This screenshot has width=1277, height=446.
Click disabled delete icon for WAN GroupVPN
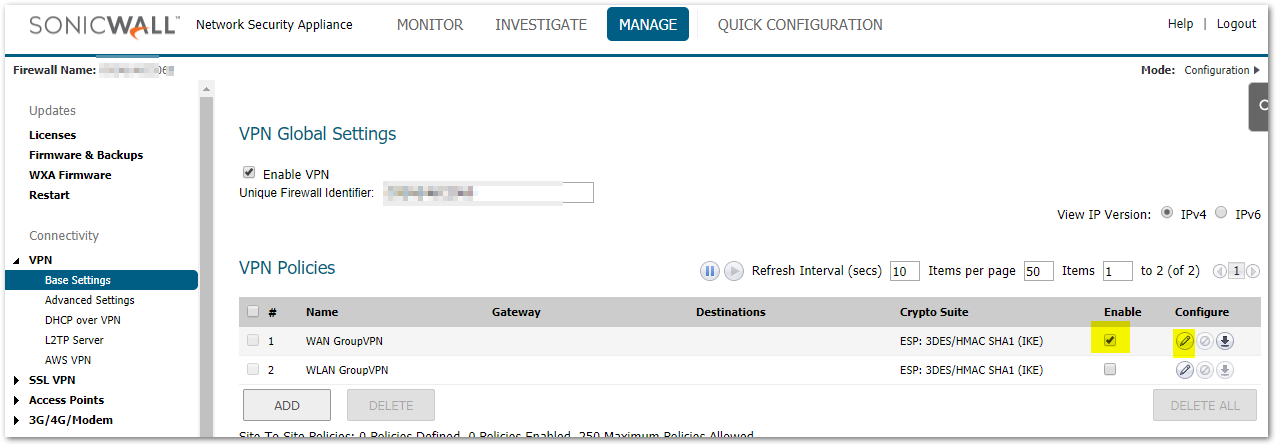coord(1205,341)
